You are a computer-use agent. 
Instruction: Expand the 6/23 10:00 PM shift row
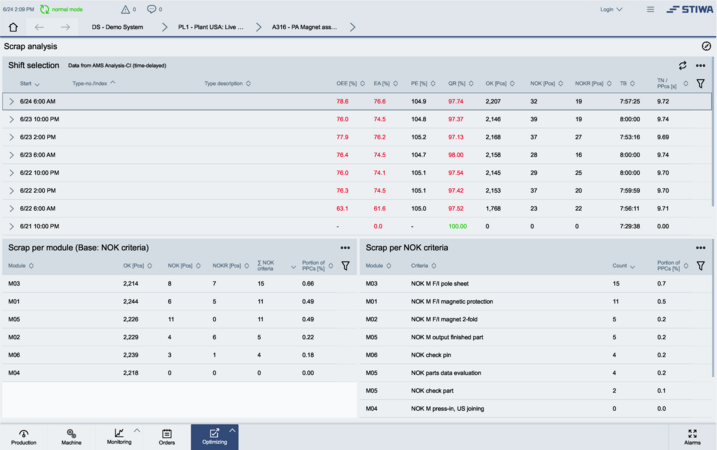pos(12,119)
